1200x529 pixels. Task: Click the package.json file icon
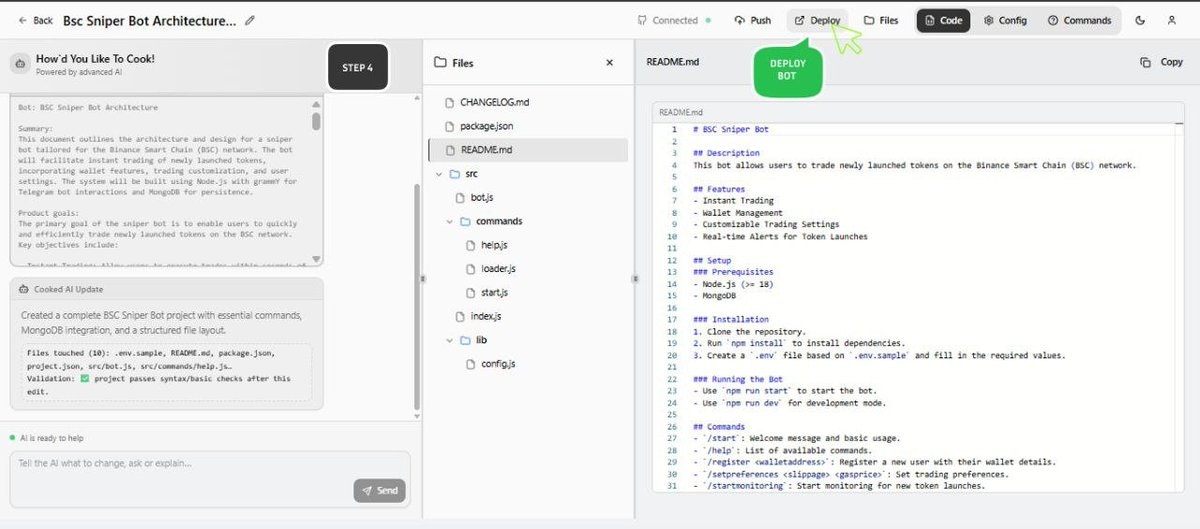[450, 126]
